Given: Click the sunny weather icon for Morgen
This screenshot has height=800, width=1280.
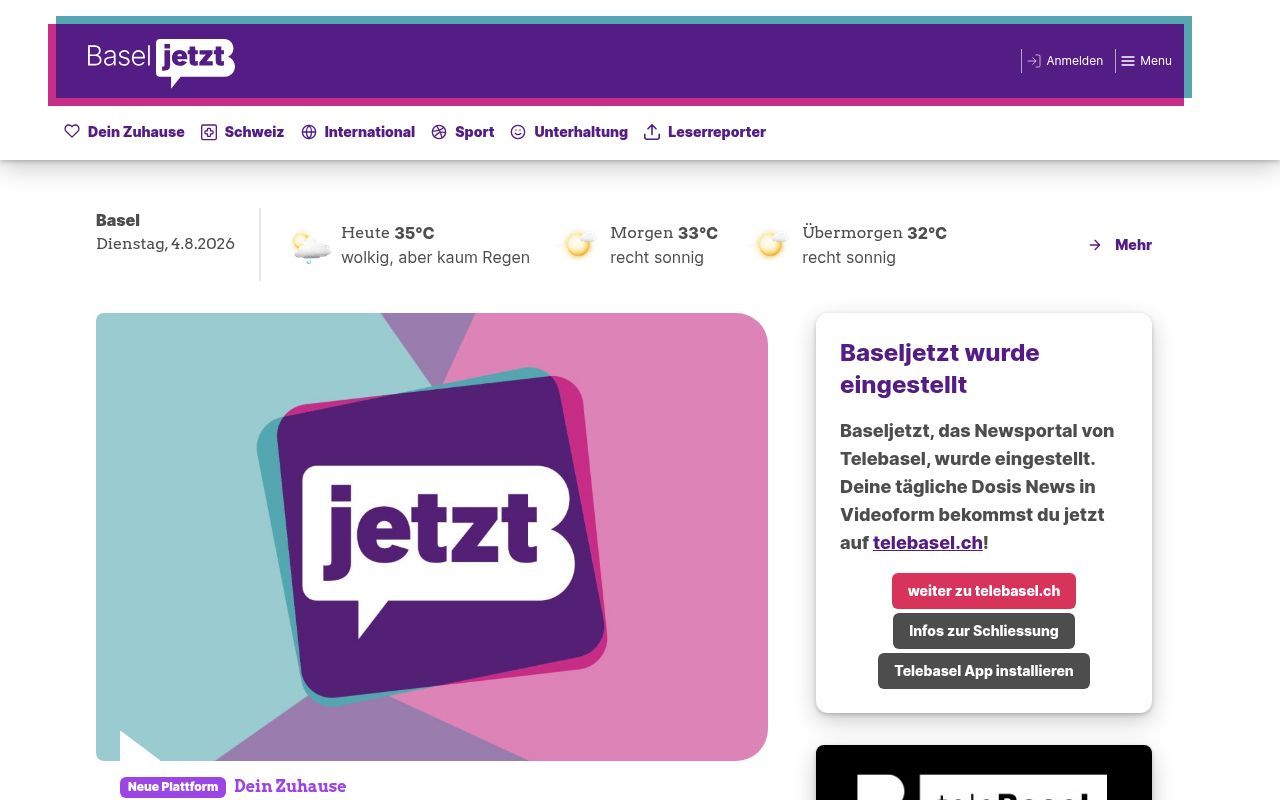Looking at the screenshot, I should 579,244.
